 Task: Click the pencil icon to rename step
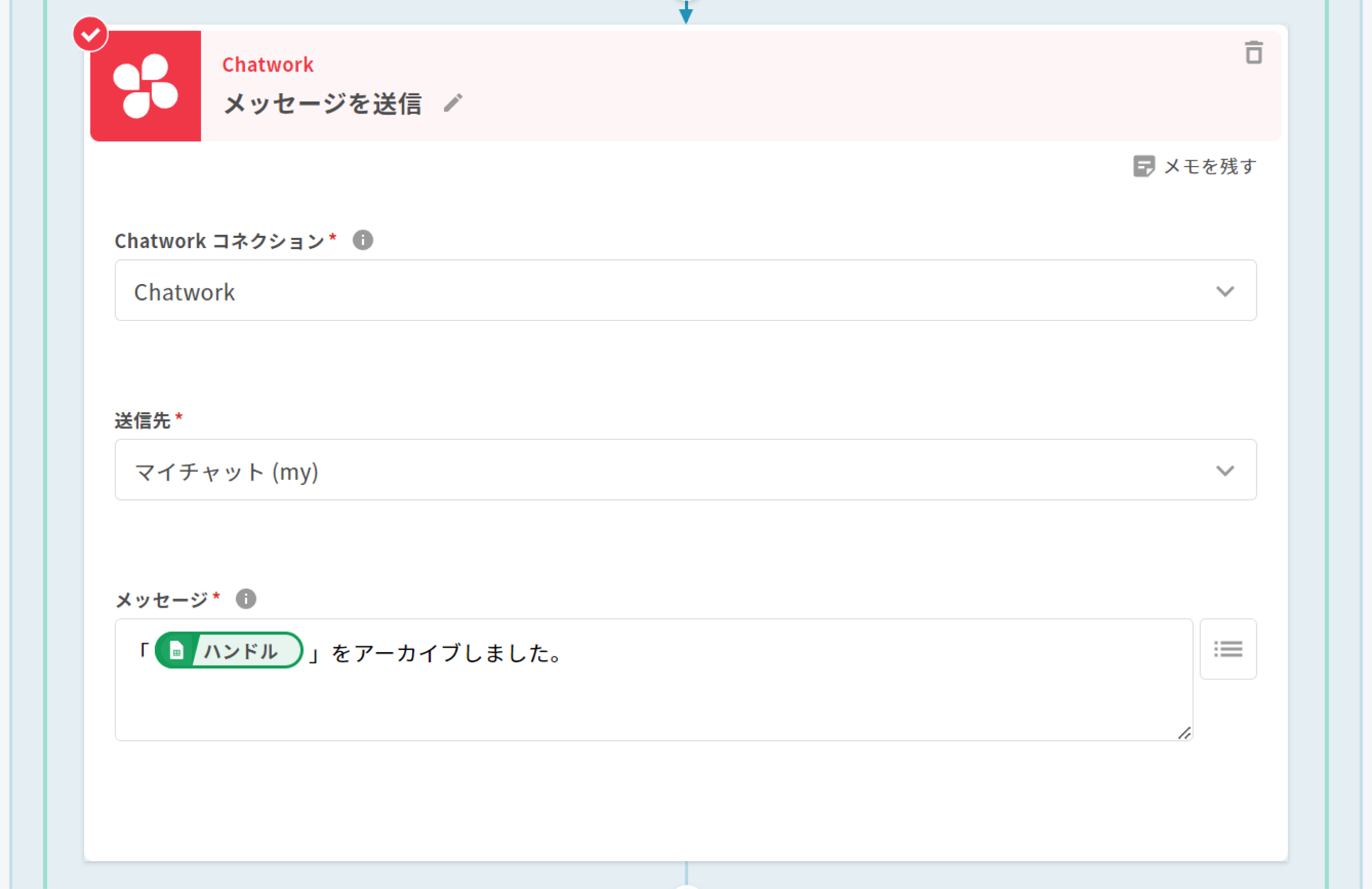[453, 103]
